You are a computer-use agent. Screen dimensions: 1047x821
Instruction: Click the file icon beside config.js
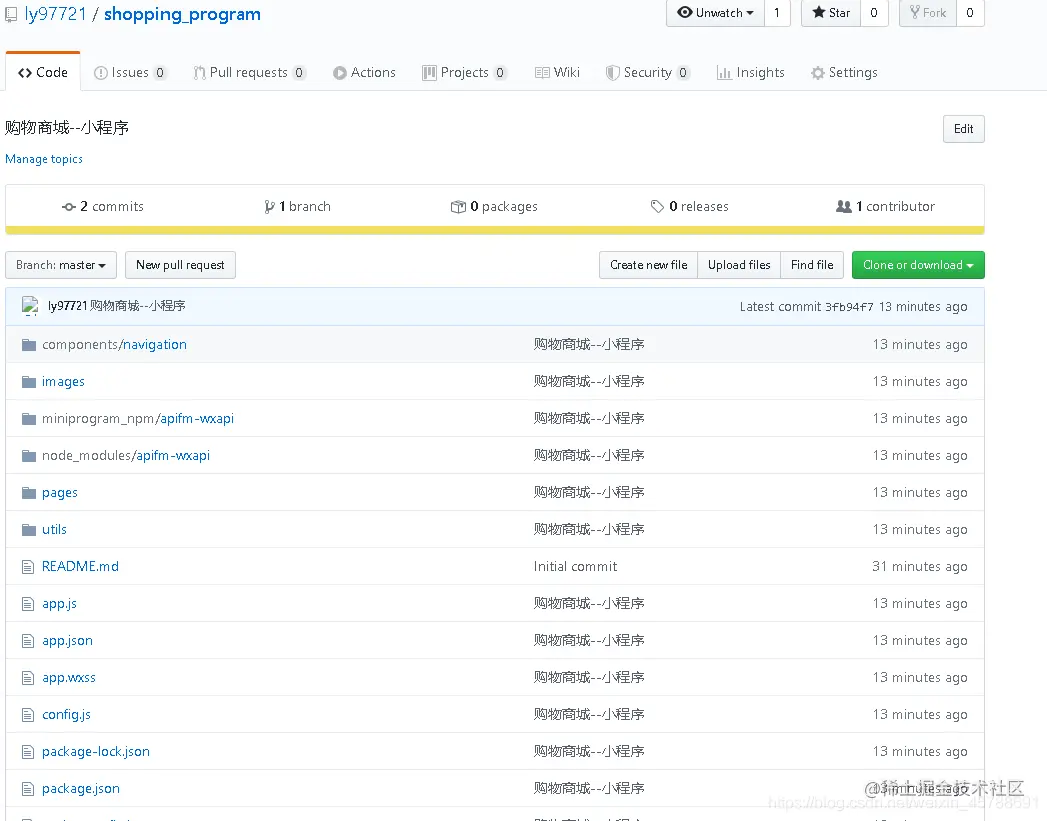[28, 715]
